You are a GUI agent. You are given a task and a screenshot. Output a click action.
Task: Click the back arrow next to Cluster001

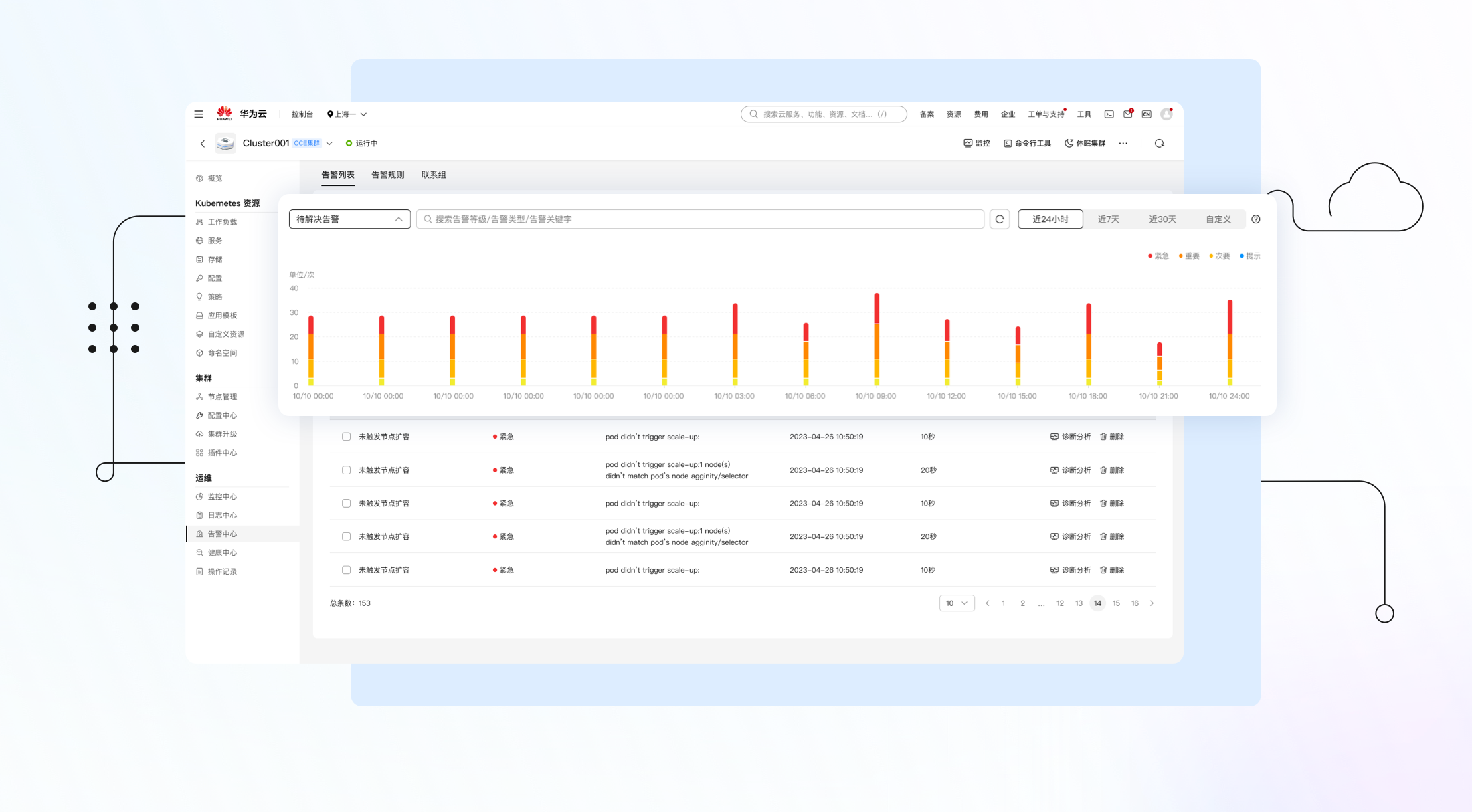203,144
